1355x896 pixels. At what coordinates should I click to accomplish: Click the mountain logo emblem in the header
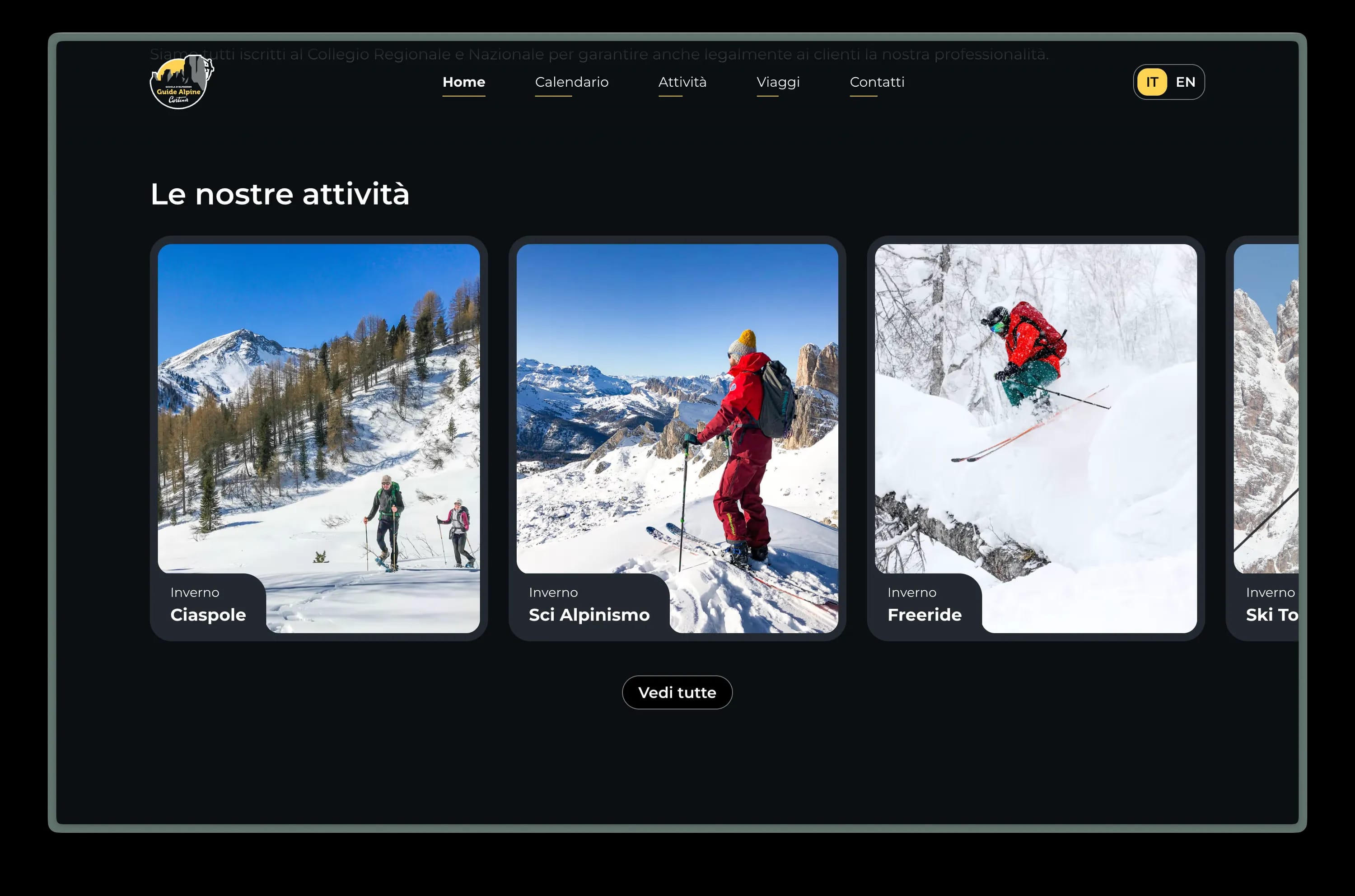click(181, 74)
